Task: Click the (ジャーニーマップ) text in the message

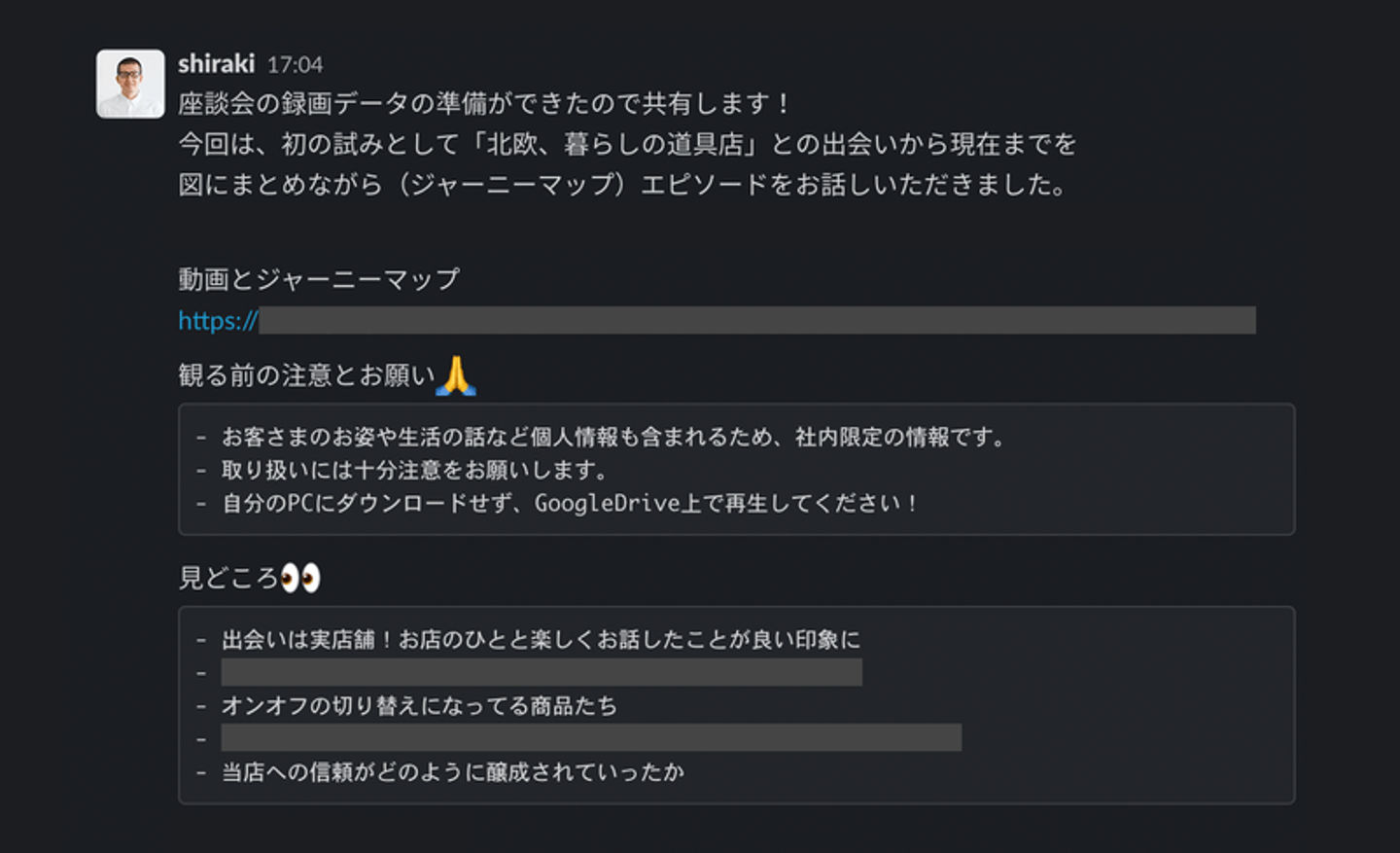Action: coord(510,185)
